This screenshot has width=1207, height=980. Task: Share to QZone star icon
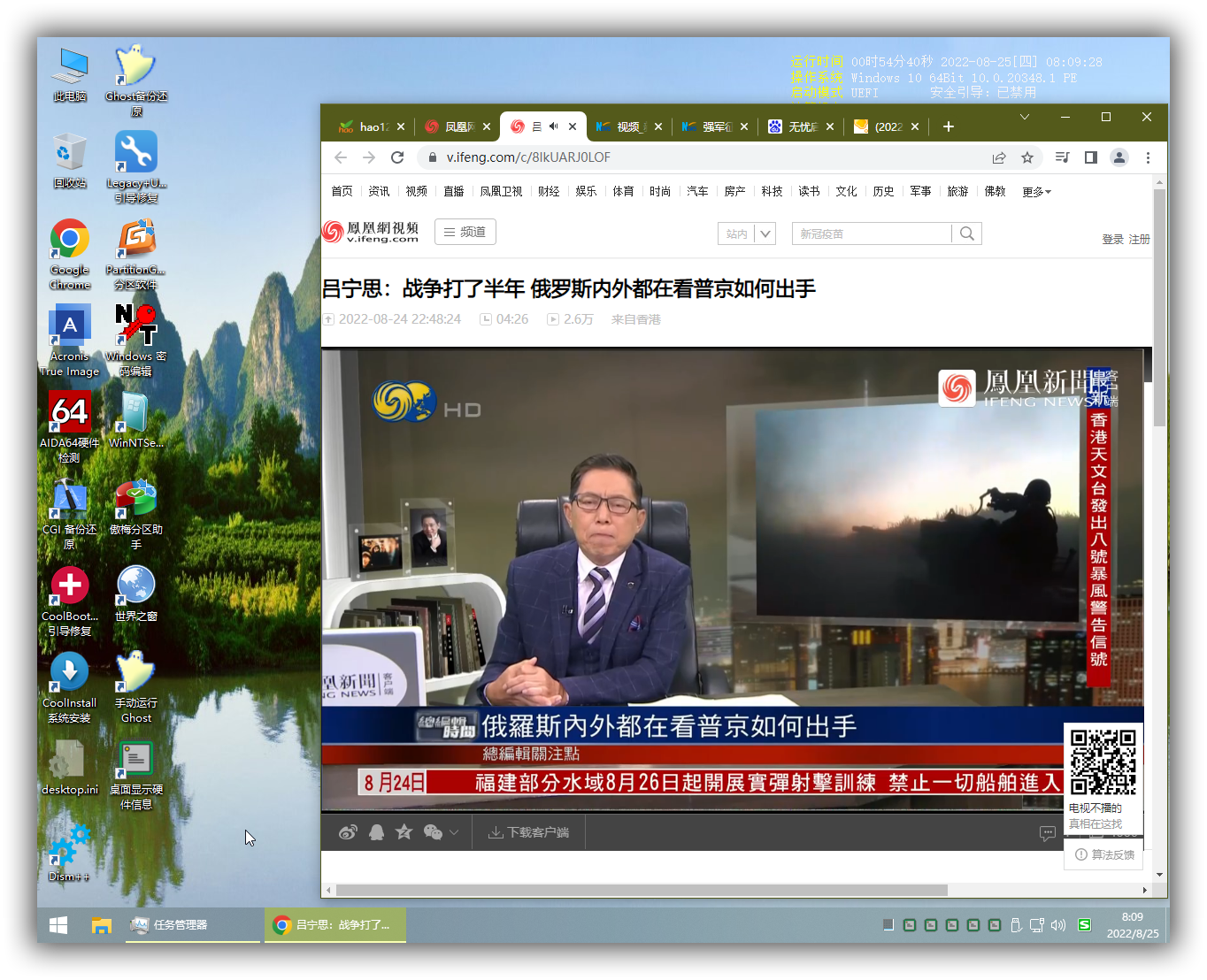coord(404,832)
